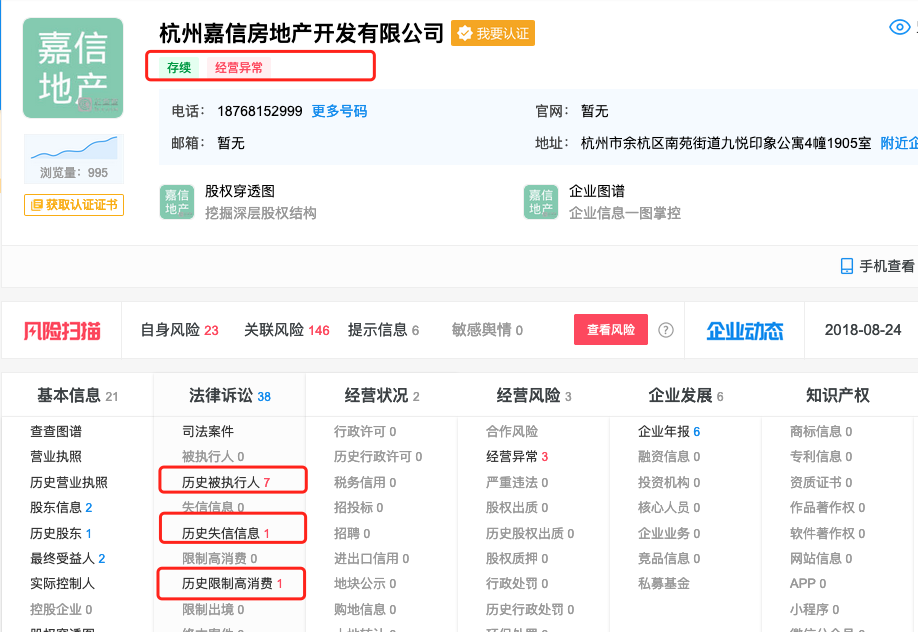Open the 企业图谱 icon card
Image resolution: width=918 pixels, height=632 pixels.
tap(541, 202)
